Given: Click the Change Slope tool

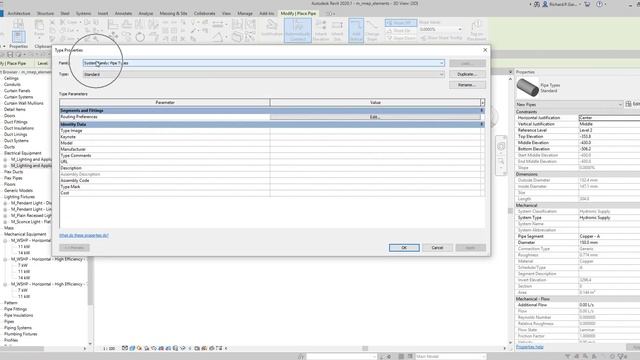Looking at the screenshot, I should pyautogui.click(x=372, y=30).
